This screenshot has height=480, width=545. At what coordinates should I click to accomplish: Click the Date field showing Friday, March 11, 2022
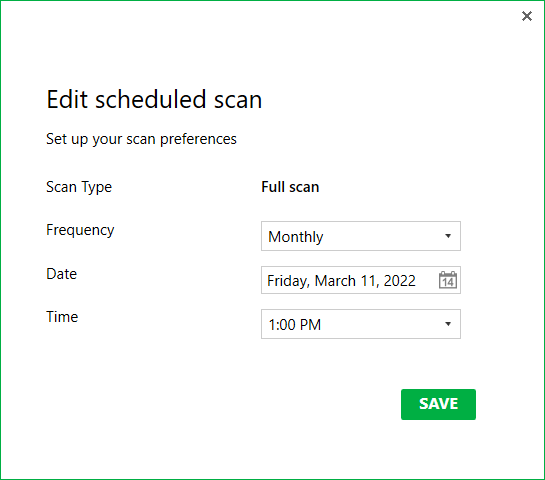[361, 280]
